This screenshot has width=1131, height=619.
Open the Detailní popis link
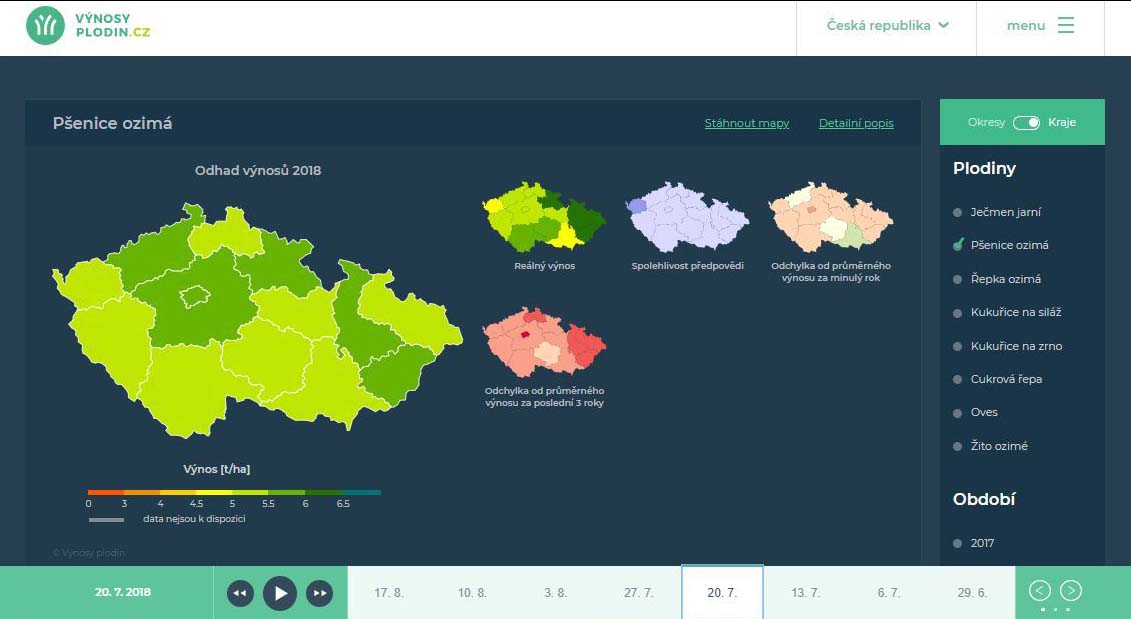[x=856, y=124]
